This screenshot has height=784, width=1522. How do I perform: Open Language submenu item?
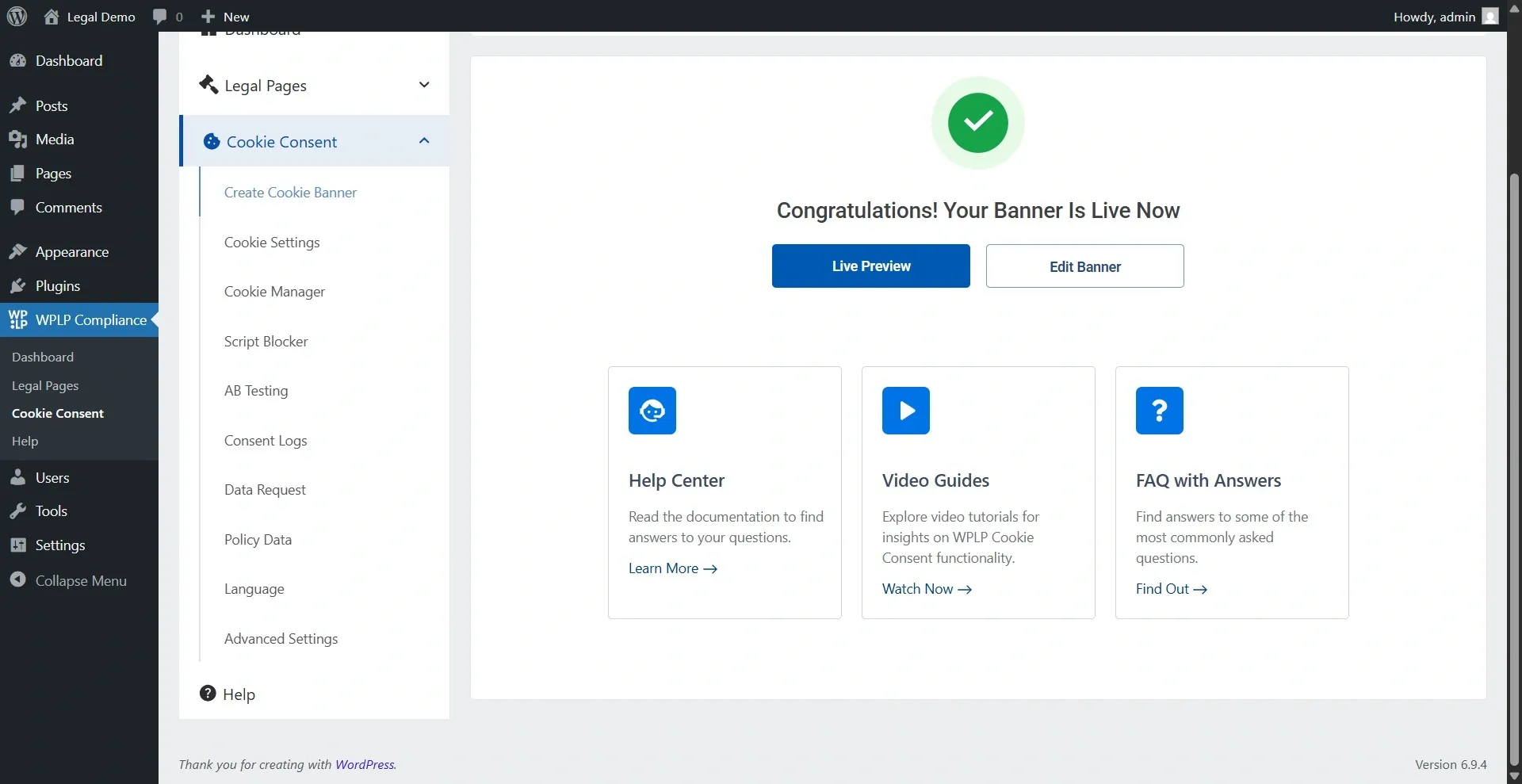pyautogui.click(x=254, y=589)
